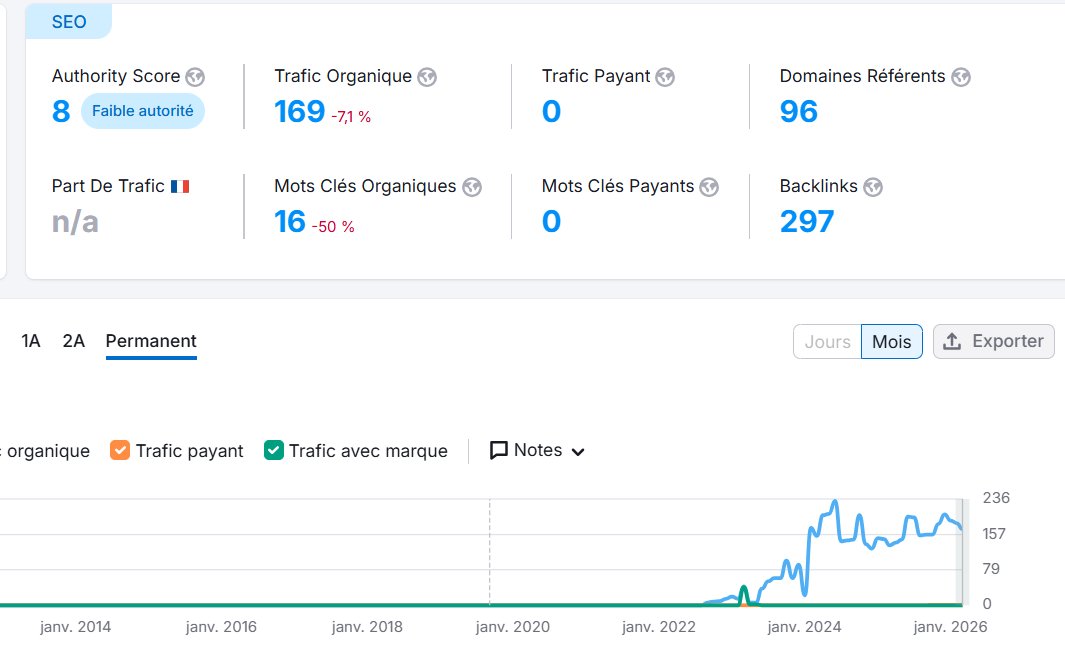The width and height of the screenshot is (1065, 650).
Task: Click the 79 y-axis label
Action: 991,568
